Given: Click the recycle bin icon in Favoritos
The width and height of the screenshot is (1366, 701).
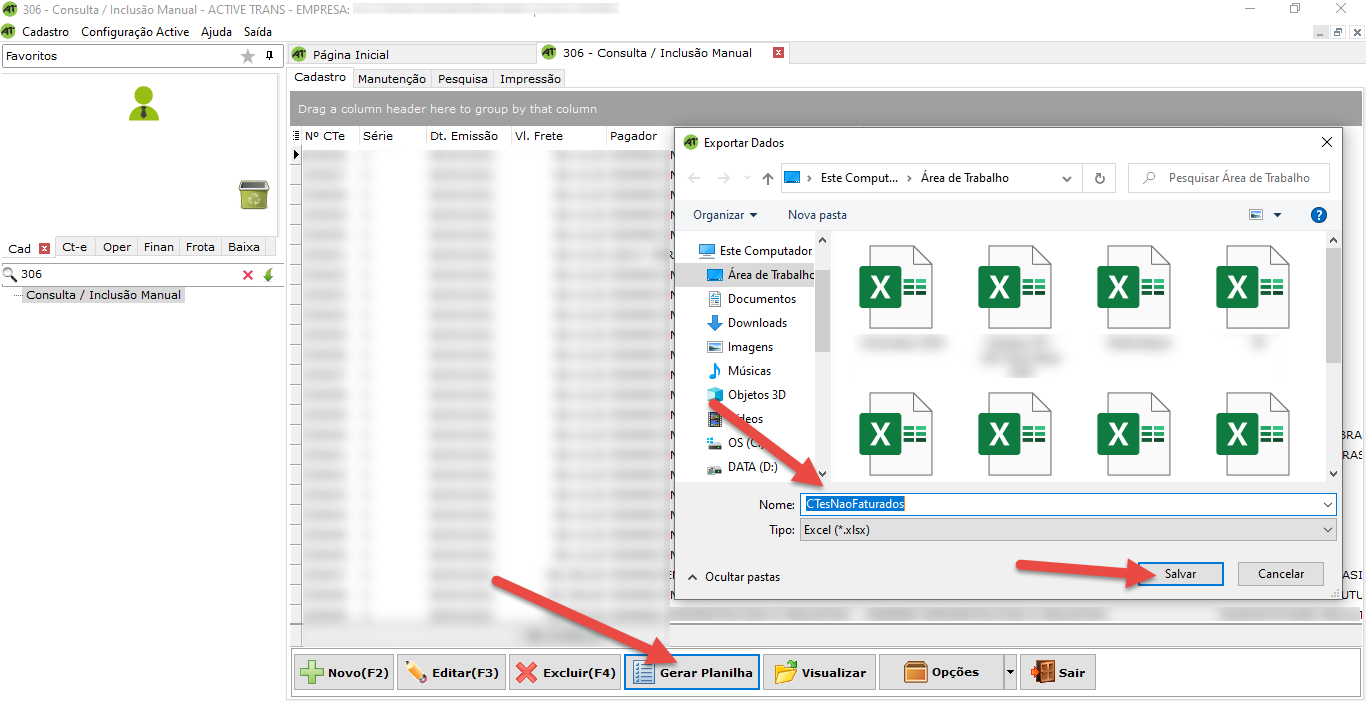Looking at the screenshot, I should pyautogui.click(x=254, y=194).
